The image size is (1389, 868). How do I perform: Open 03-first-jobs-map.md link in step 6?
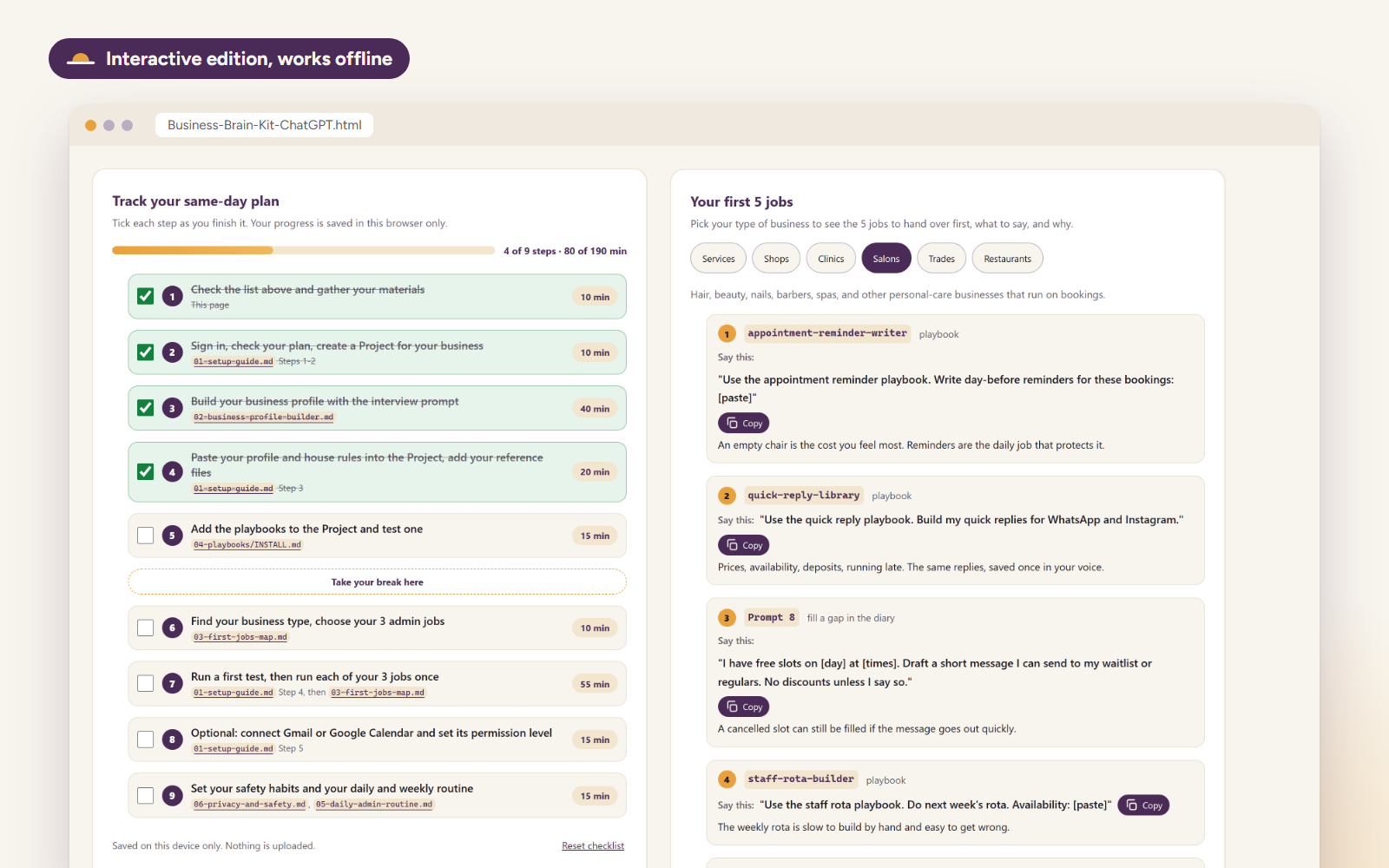click(240, 637)
